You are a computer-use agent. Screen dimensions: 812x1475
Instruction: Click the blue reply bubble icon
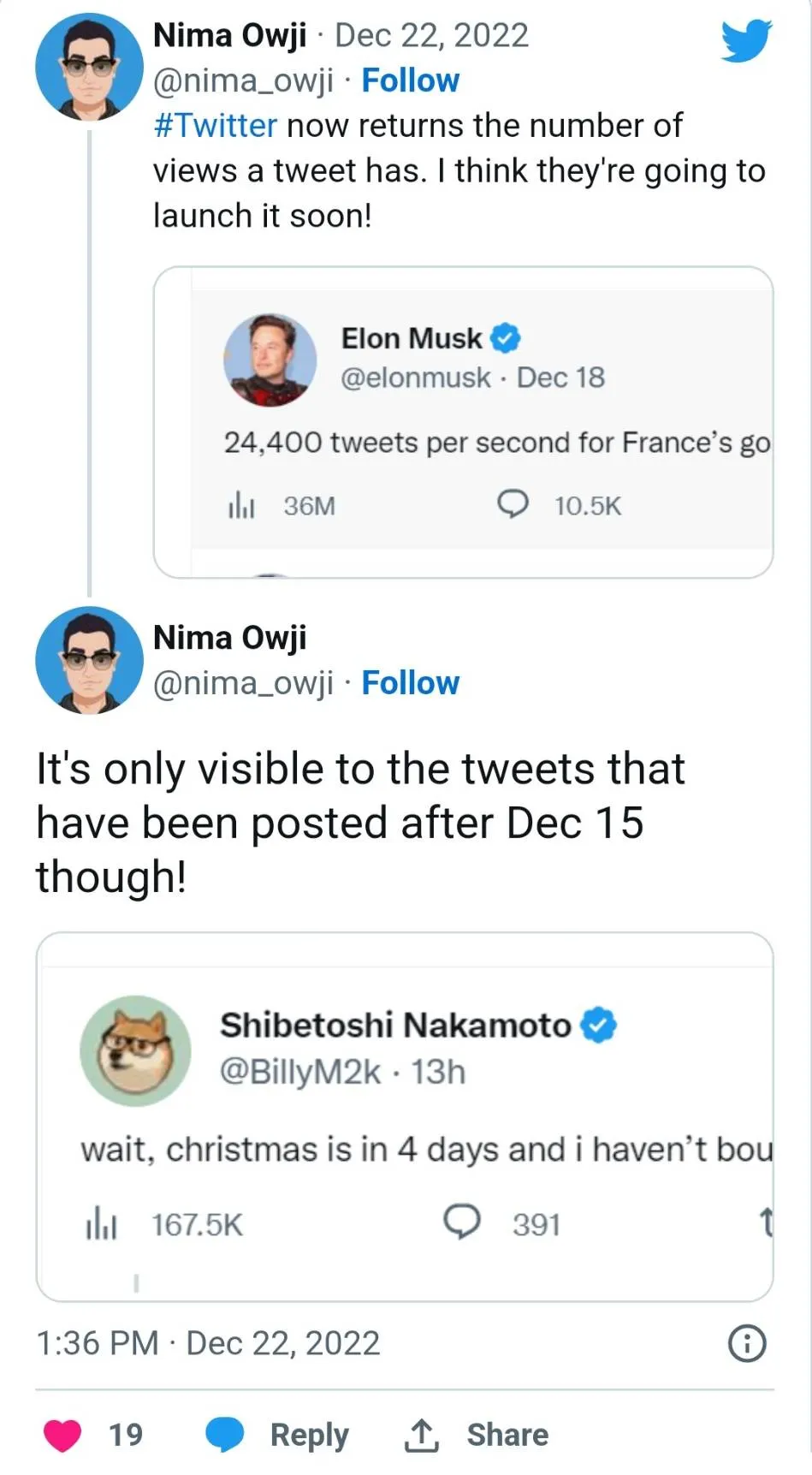tap(225, 1435)
